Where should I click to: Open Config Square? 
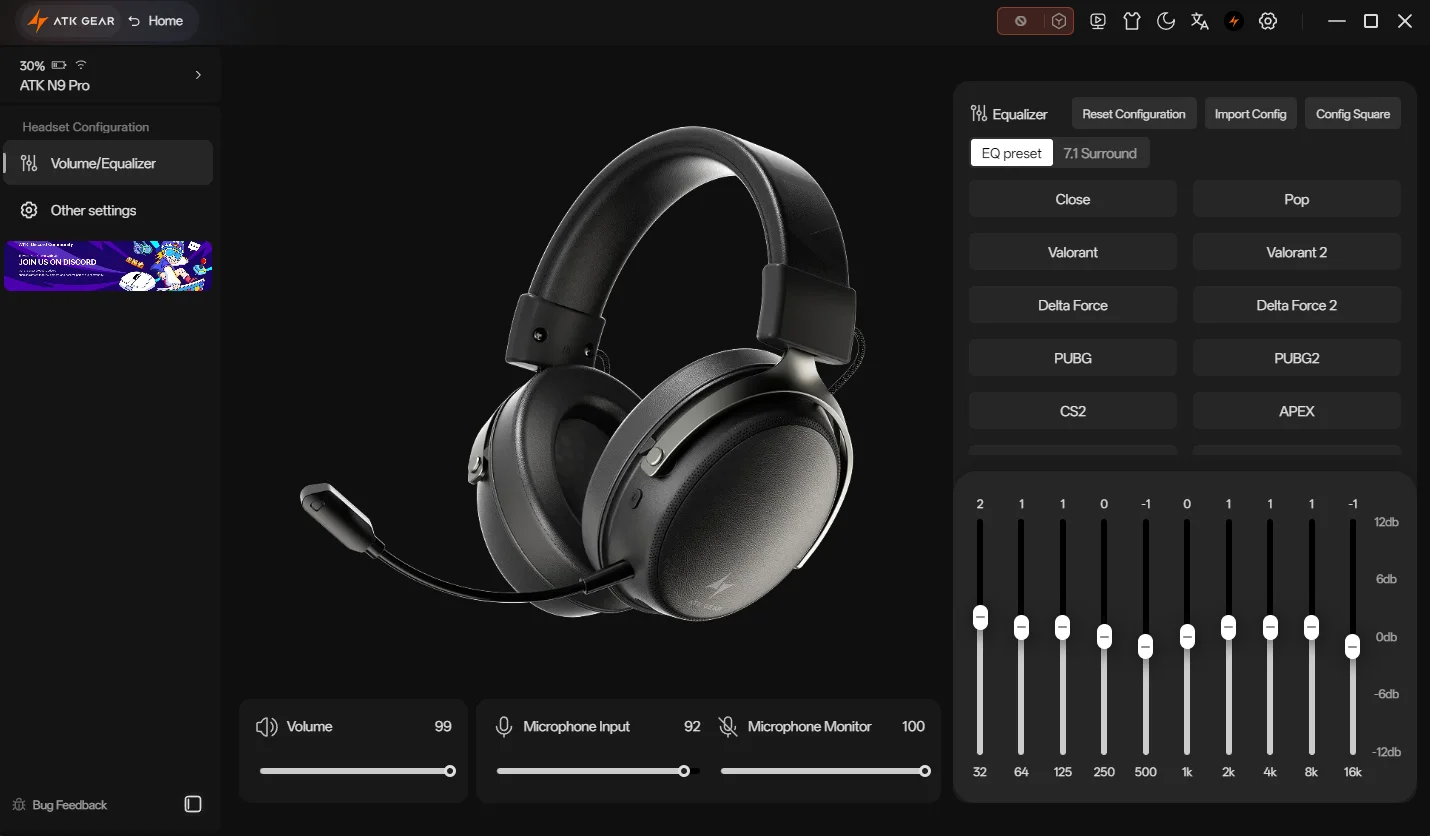1353,114
